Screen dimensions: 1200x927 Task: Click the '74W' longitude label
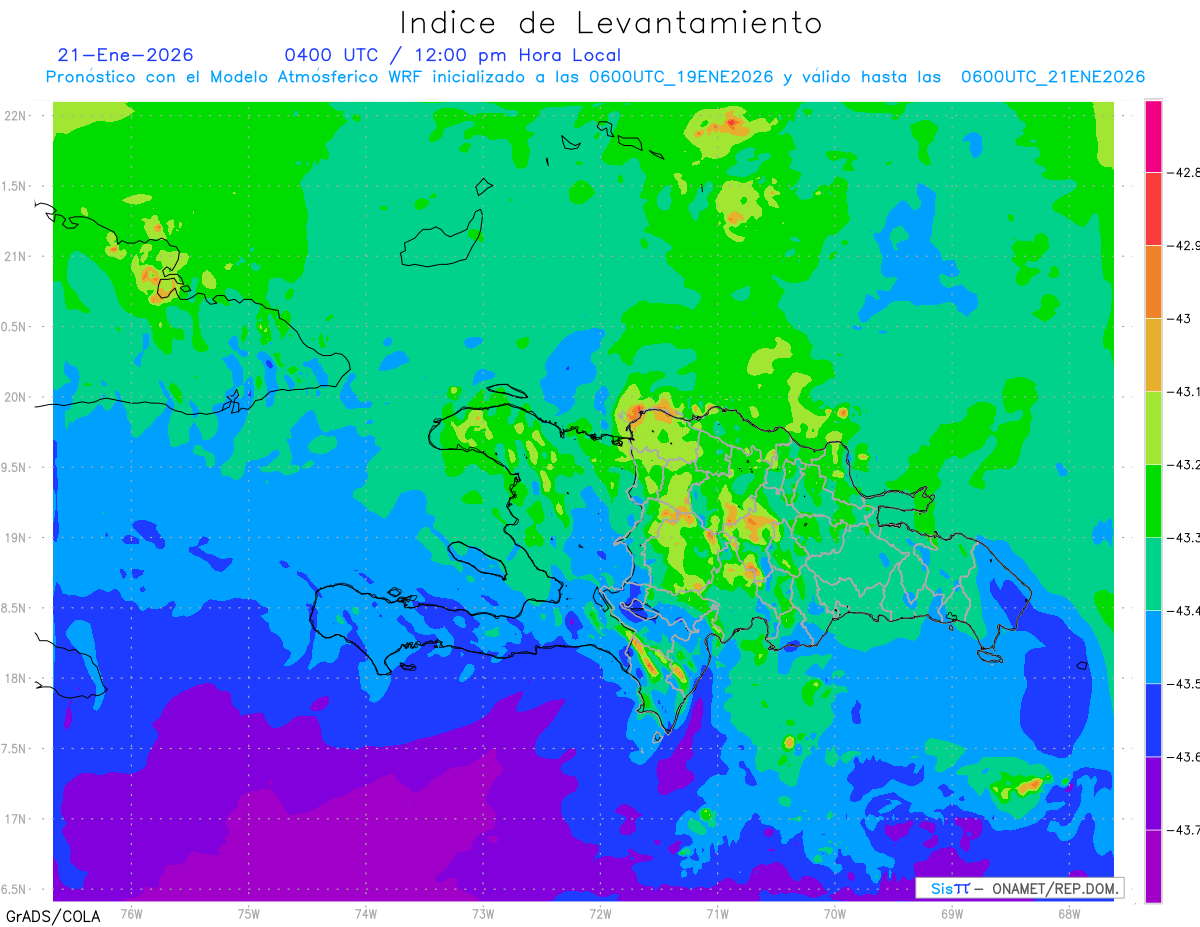coord(365,914)
